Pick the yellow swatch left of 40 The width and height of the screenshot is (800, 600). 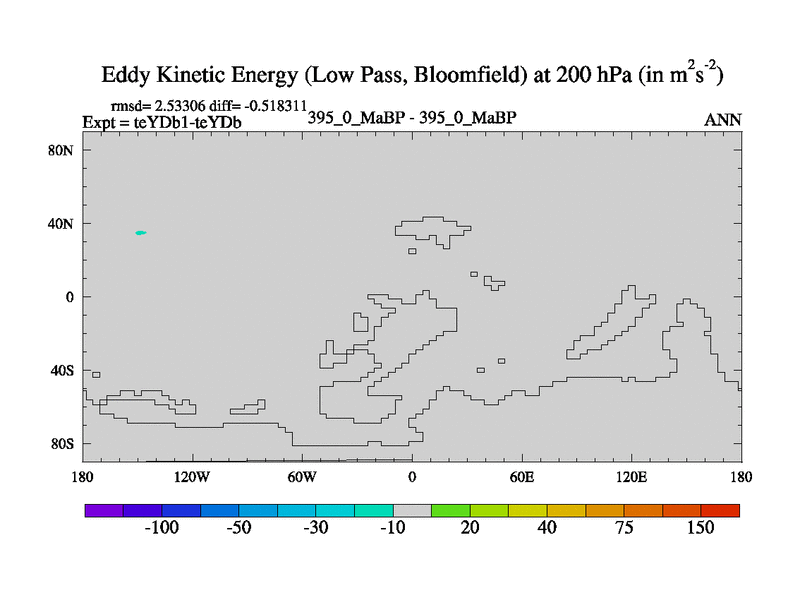tap(528, 510)
